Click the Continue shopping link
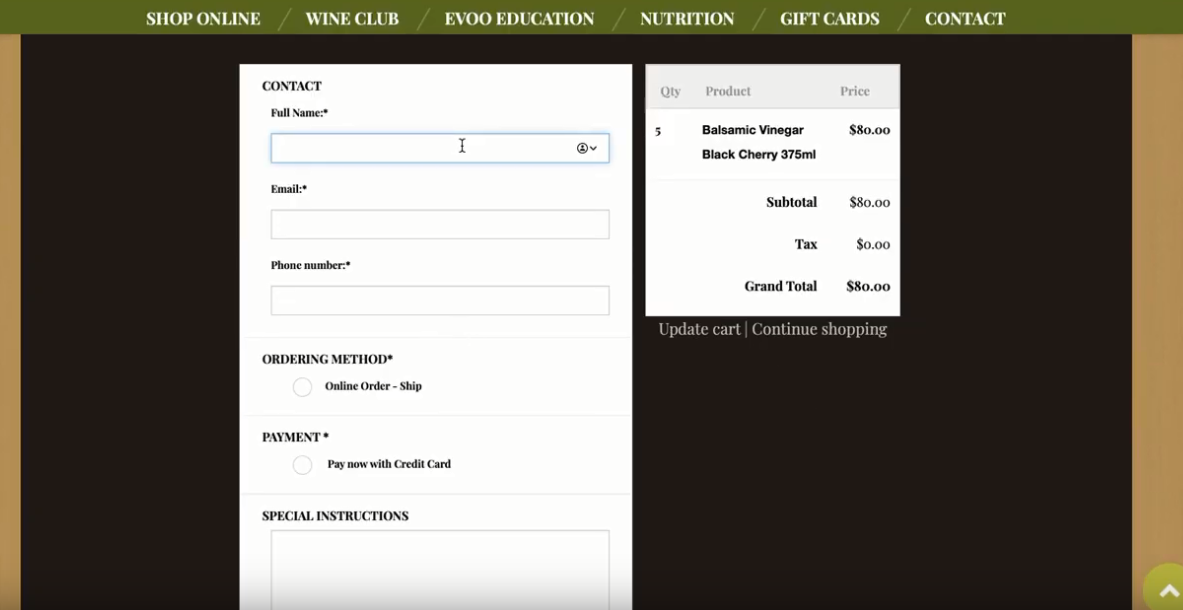The width and height of the screenshot is (1183, 610). click(819, 329)
